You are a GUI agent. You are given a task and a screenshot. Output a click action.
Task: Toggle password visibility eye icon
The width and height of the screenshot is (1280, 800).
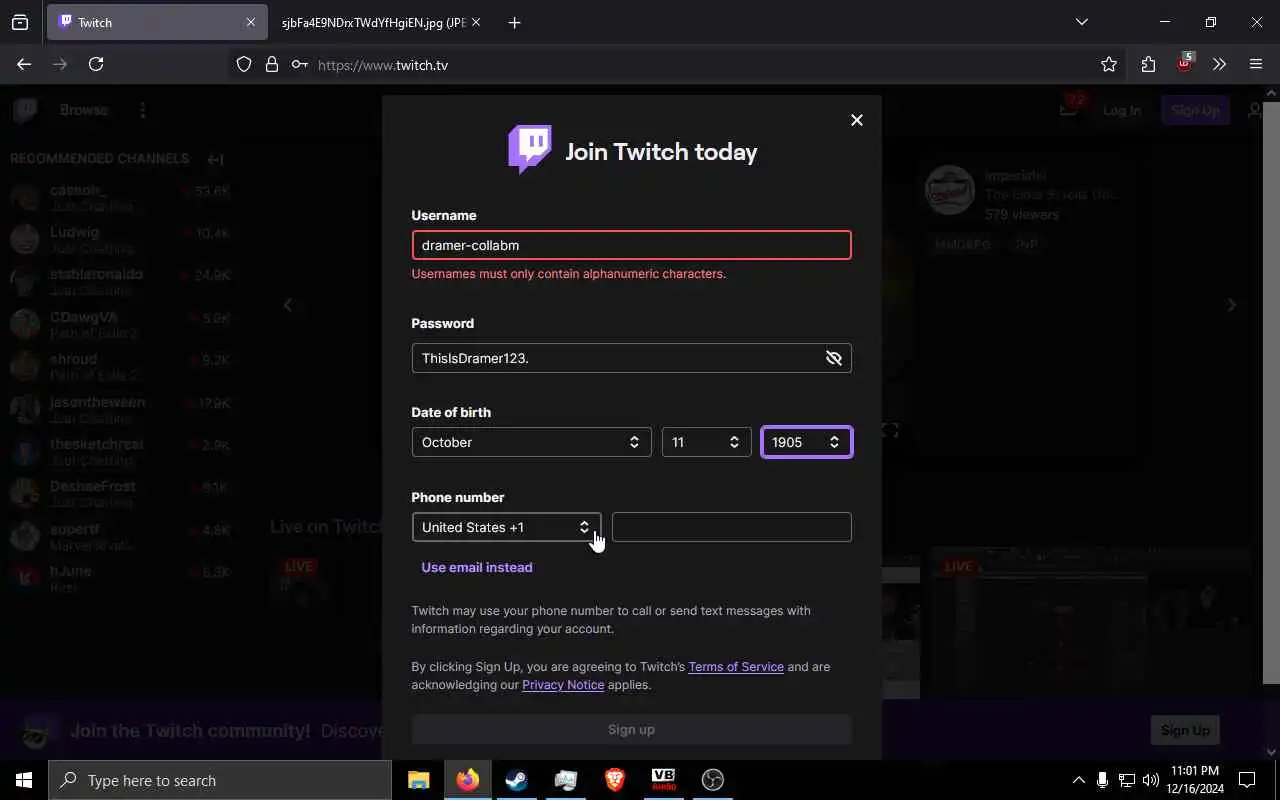coord(834,358)
